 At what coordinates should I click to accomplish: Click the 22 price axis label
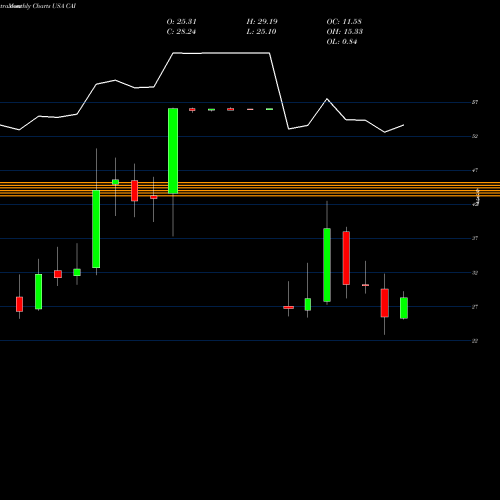click(x=475, y=341)
